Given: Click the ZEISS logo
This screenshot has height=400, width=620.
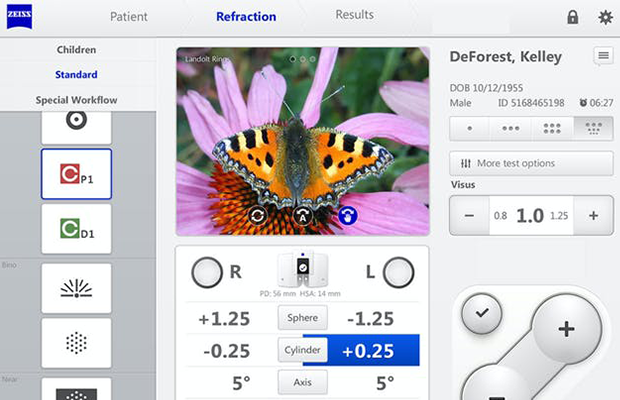Looking at the screenshot, I should [19, 17].
